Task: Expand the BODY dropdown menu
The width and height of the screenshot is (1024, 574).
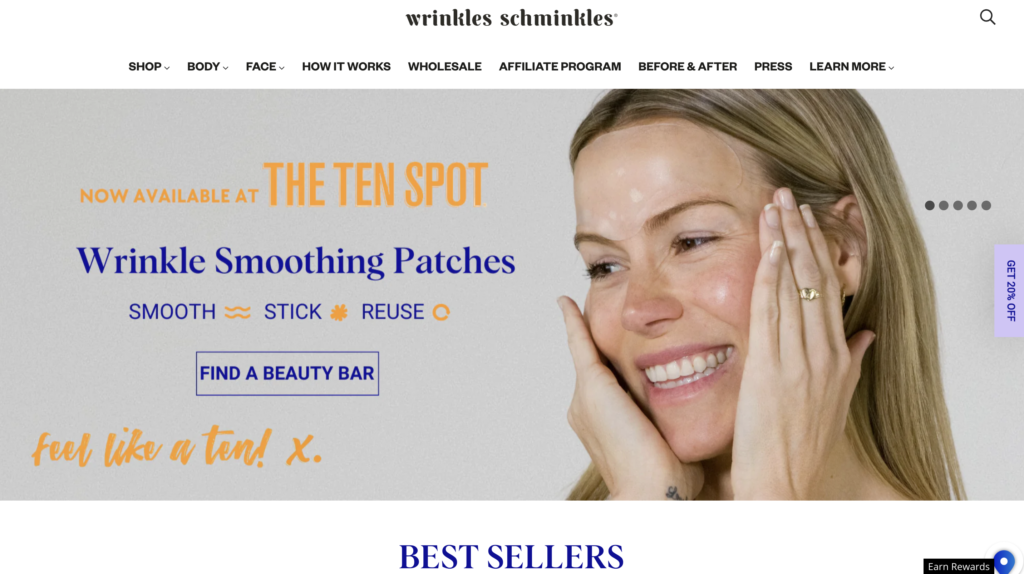Action: tap(208, 67)
